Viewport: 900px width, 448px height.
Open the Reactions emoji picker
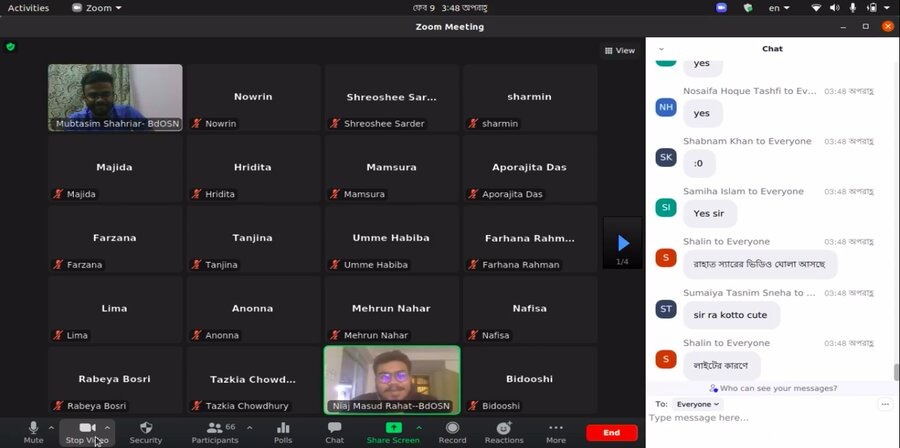(504, 431)
